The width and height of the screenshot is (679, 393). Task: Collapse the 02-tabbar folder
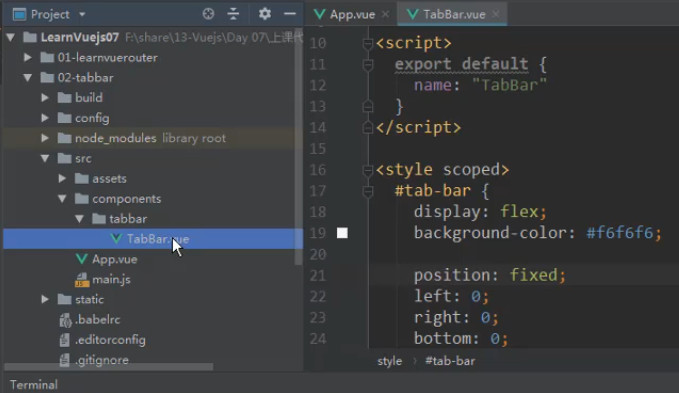(x=28, y=77)
